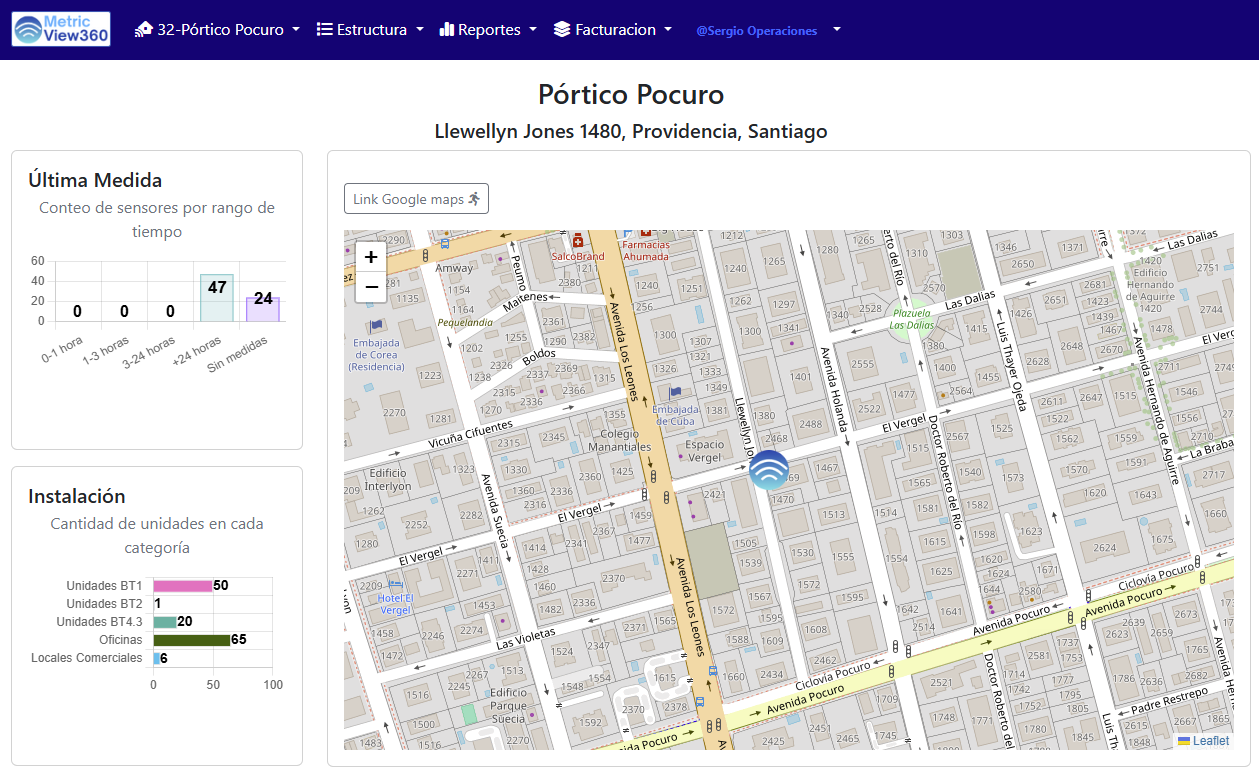Click the MetricView360 logo
The image size is (1259, 773).
click(x=61, y=29)
